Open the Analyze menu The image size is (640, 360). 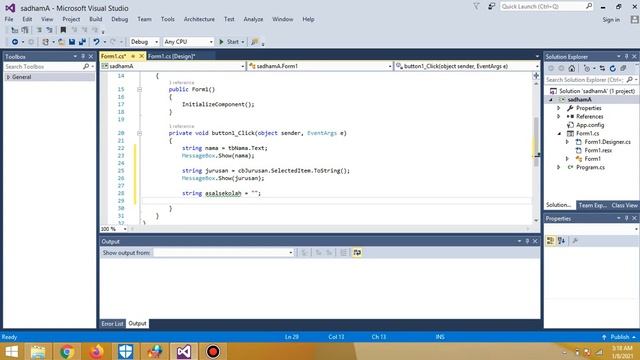tap(253, 19)
